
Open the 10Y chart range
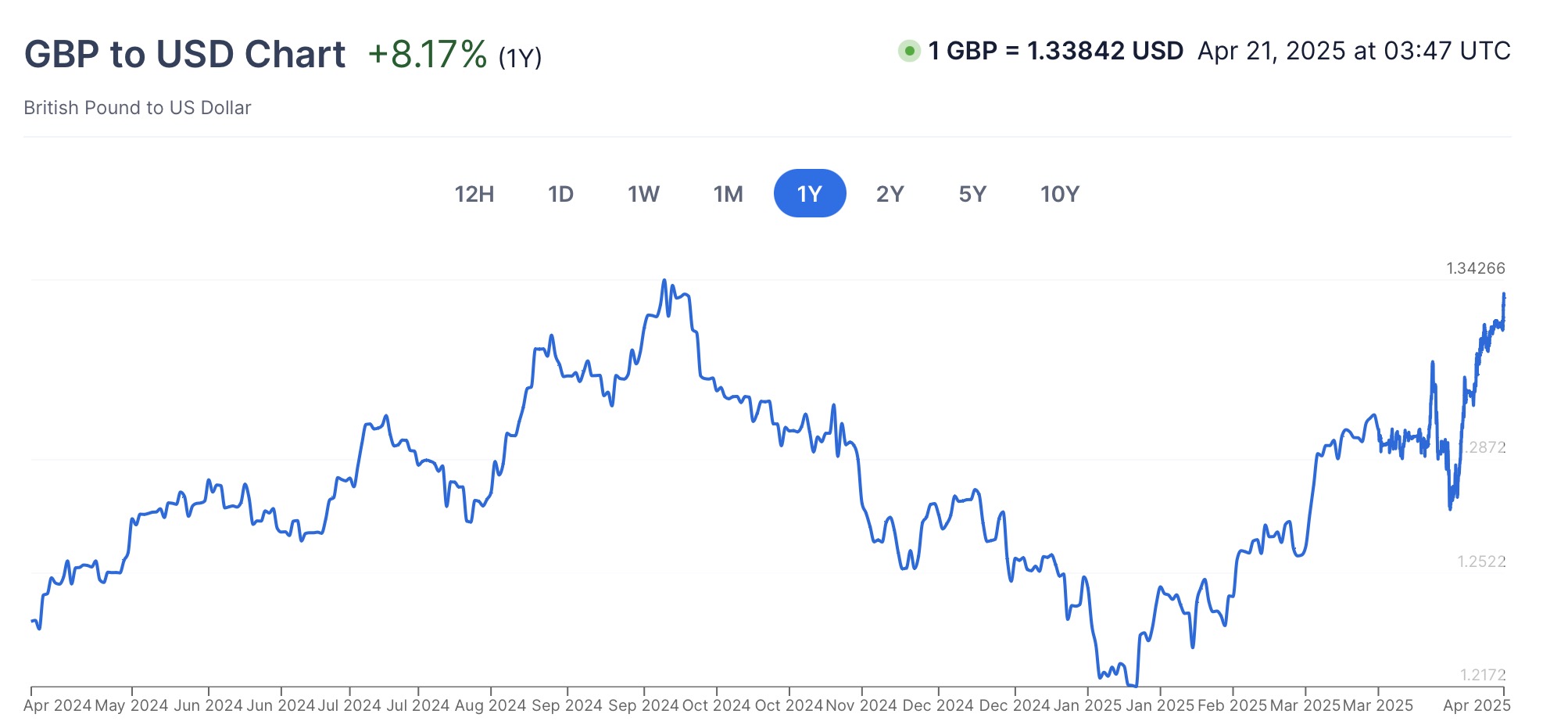[x=1059, y=194]
